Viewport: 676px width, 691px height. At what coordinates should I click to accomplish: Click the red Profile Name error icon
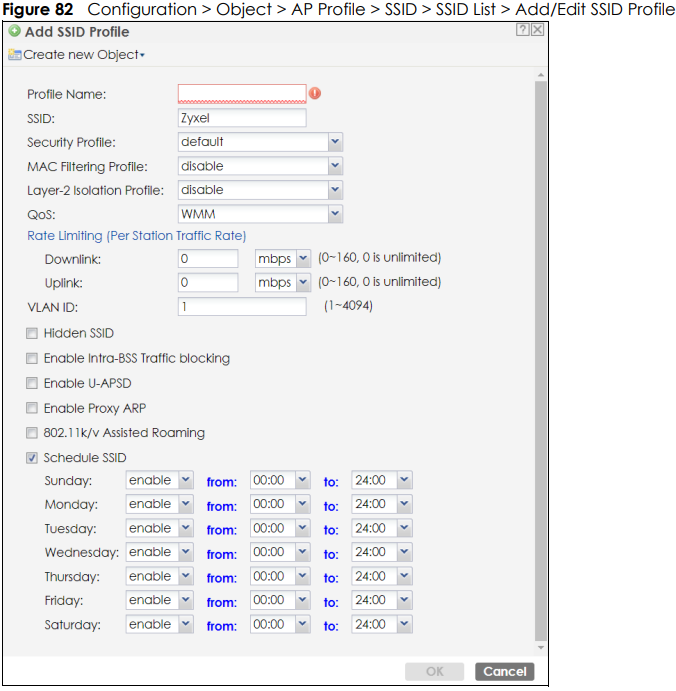[315, 93]
